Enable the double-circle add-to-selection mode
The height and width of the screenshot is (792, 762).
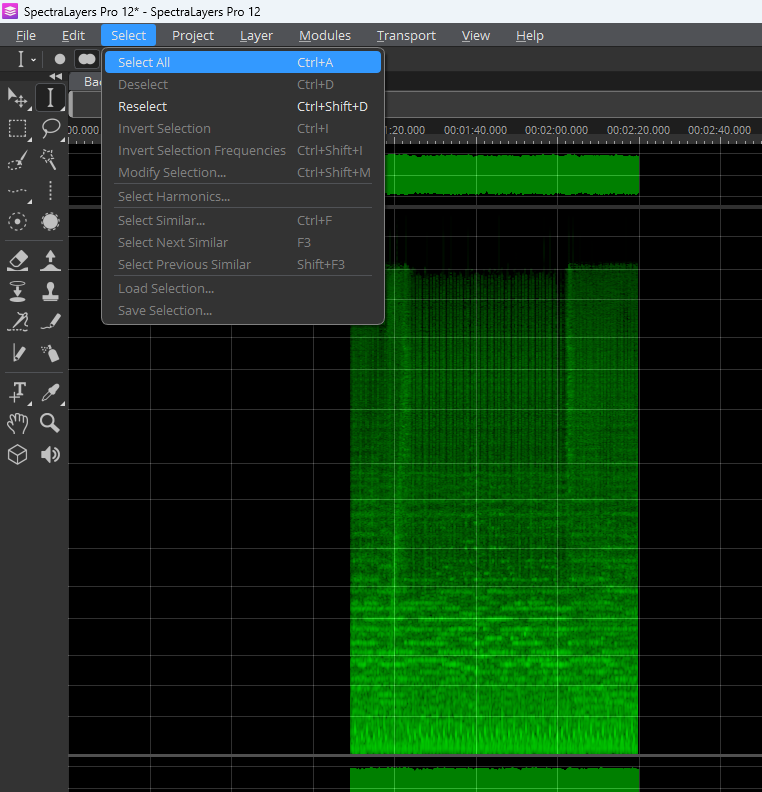(x=87, y=60)
